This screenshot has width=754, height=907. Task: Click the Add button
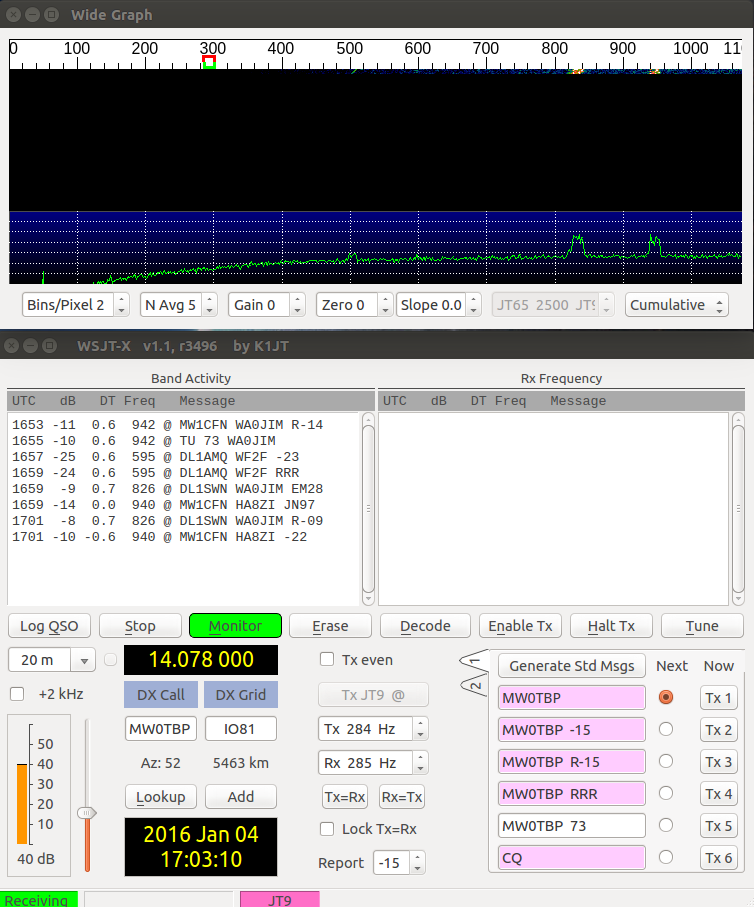click(241, 797)
